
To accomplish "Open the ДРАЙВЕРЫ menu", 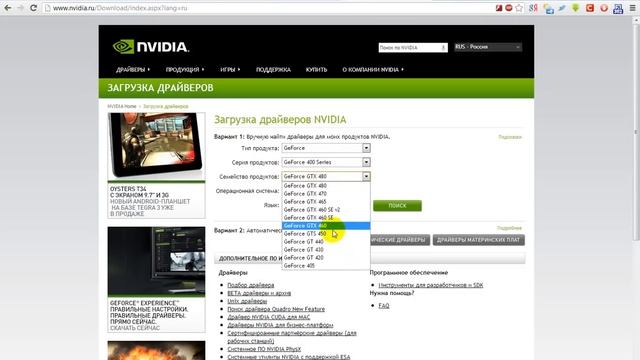I will pyautogui.click(x=133, y=70).
